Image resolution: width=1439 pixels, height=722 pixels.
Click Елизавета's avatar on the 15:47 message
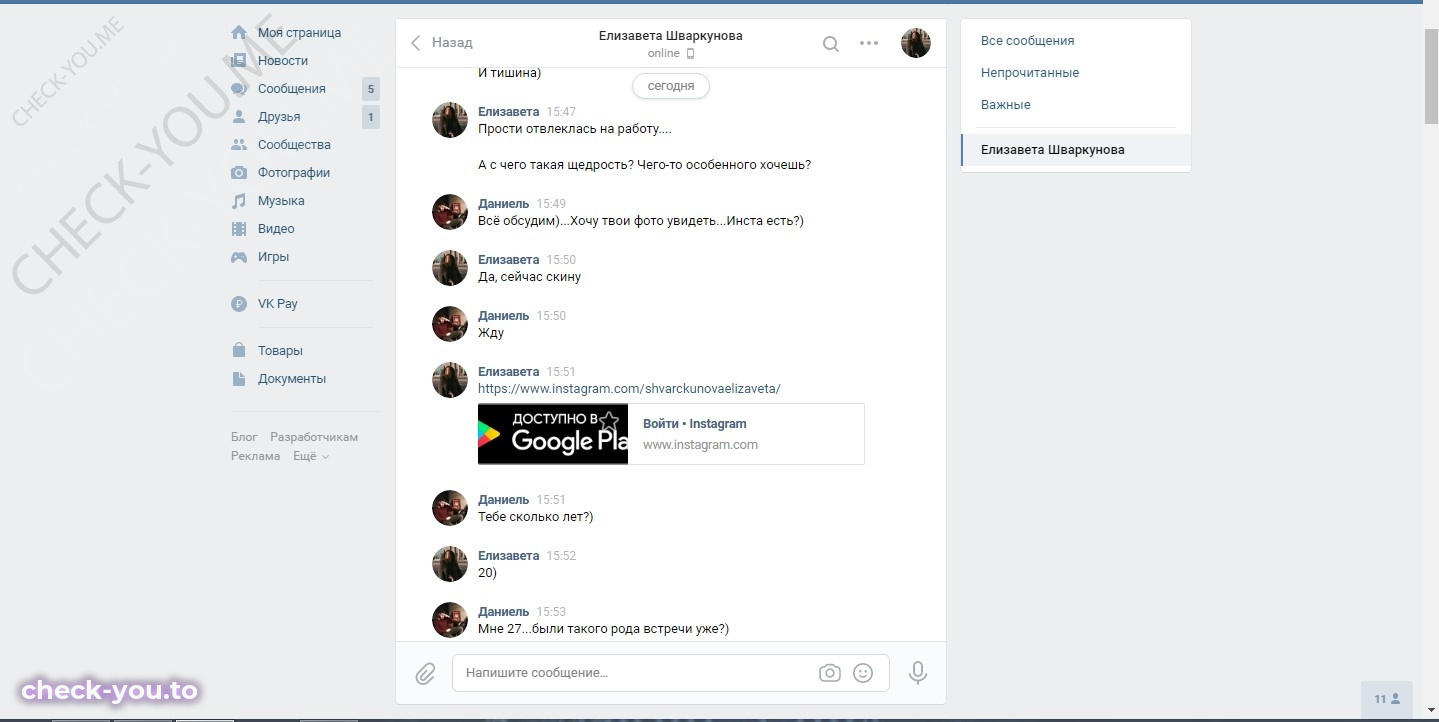[x=450, y=120]
